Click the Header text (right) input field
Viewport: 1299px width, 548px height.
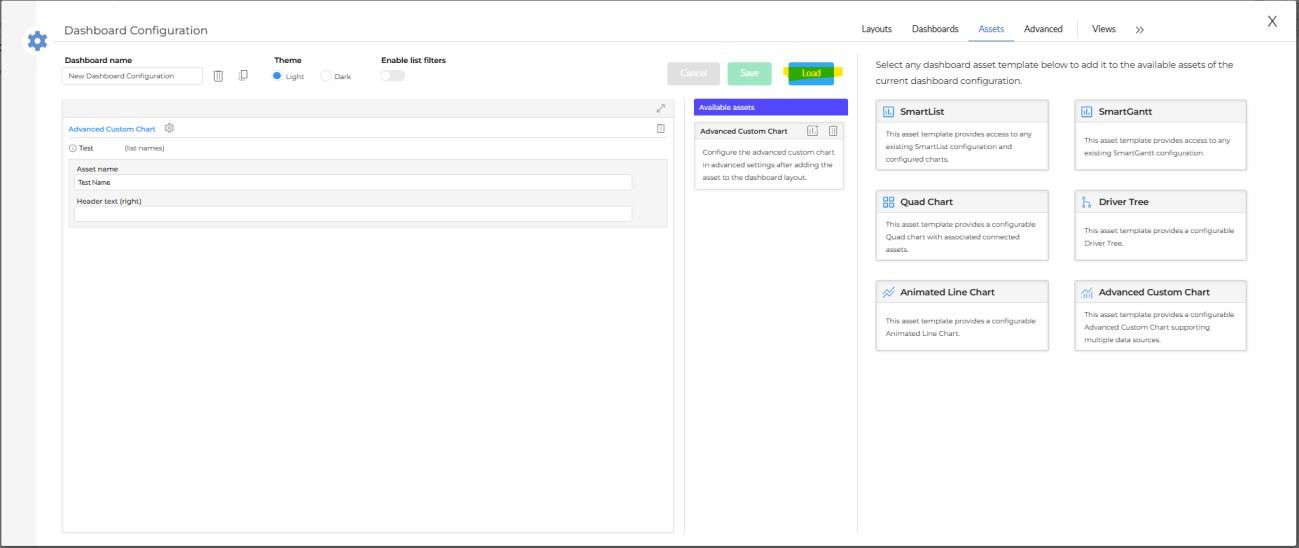tap(353, 214)
